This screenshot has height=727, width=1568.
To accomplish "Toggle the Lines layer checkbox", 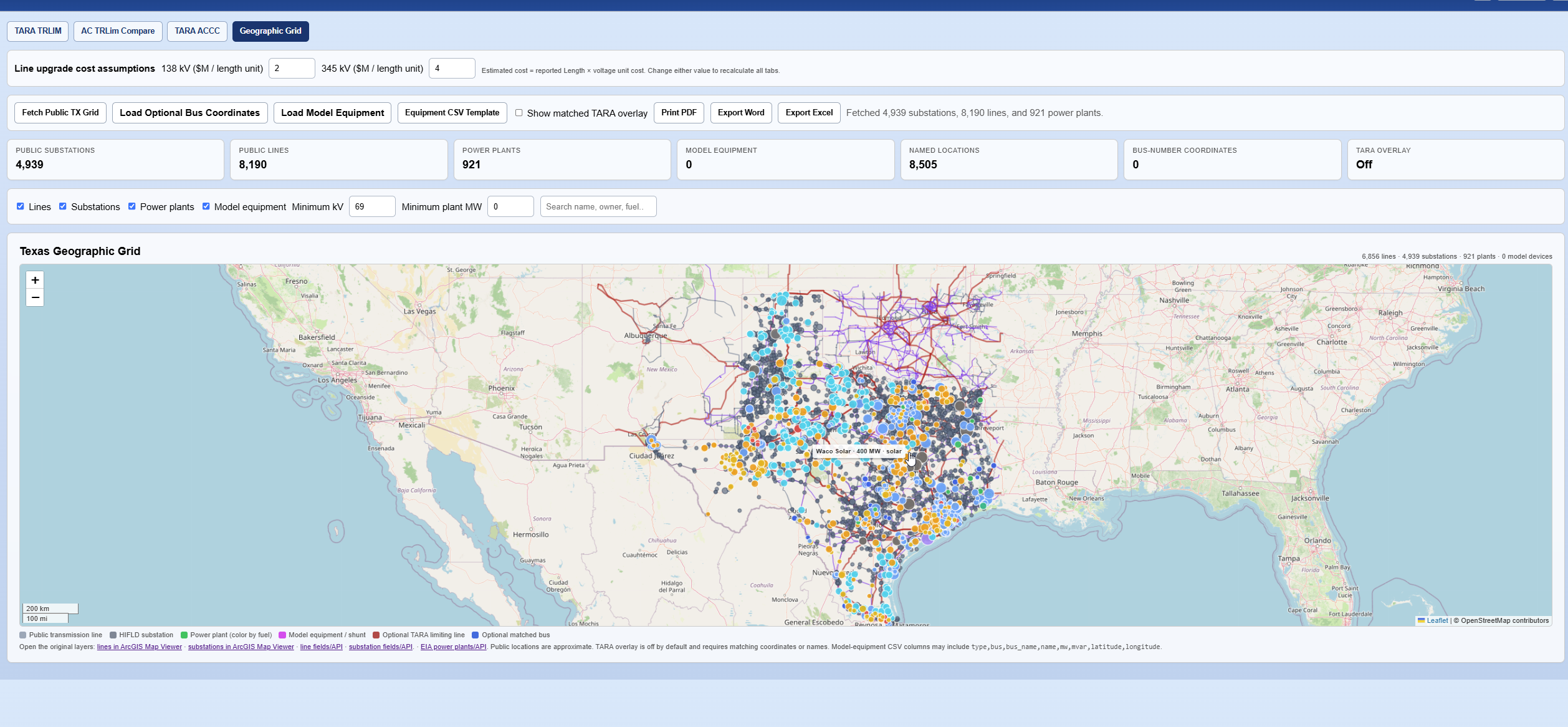I will click(x=21, y=206).
